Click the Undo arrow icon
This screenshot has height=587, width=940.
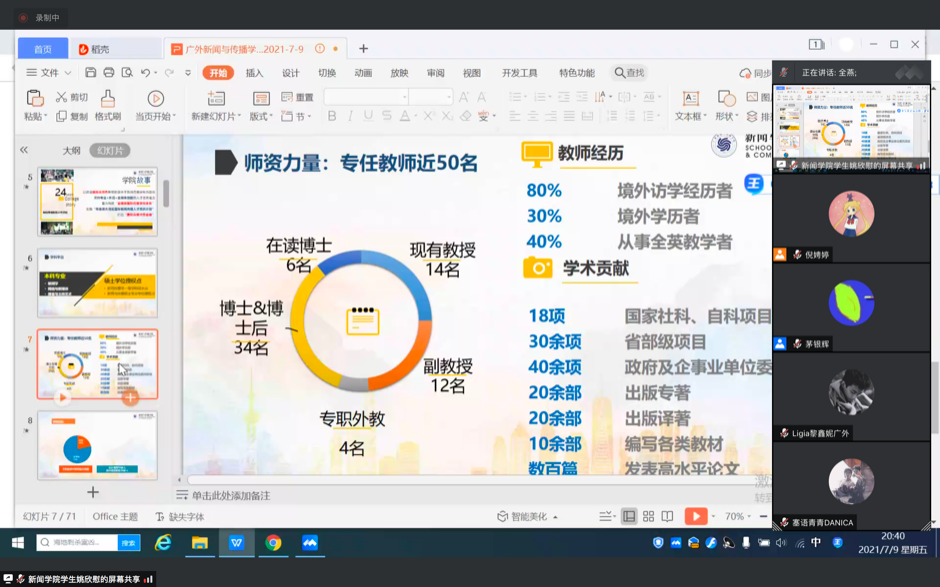tap(146, 73)
